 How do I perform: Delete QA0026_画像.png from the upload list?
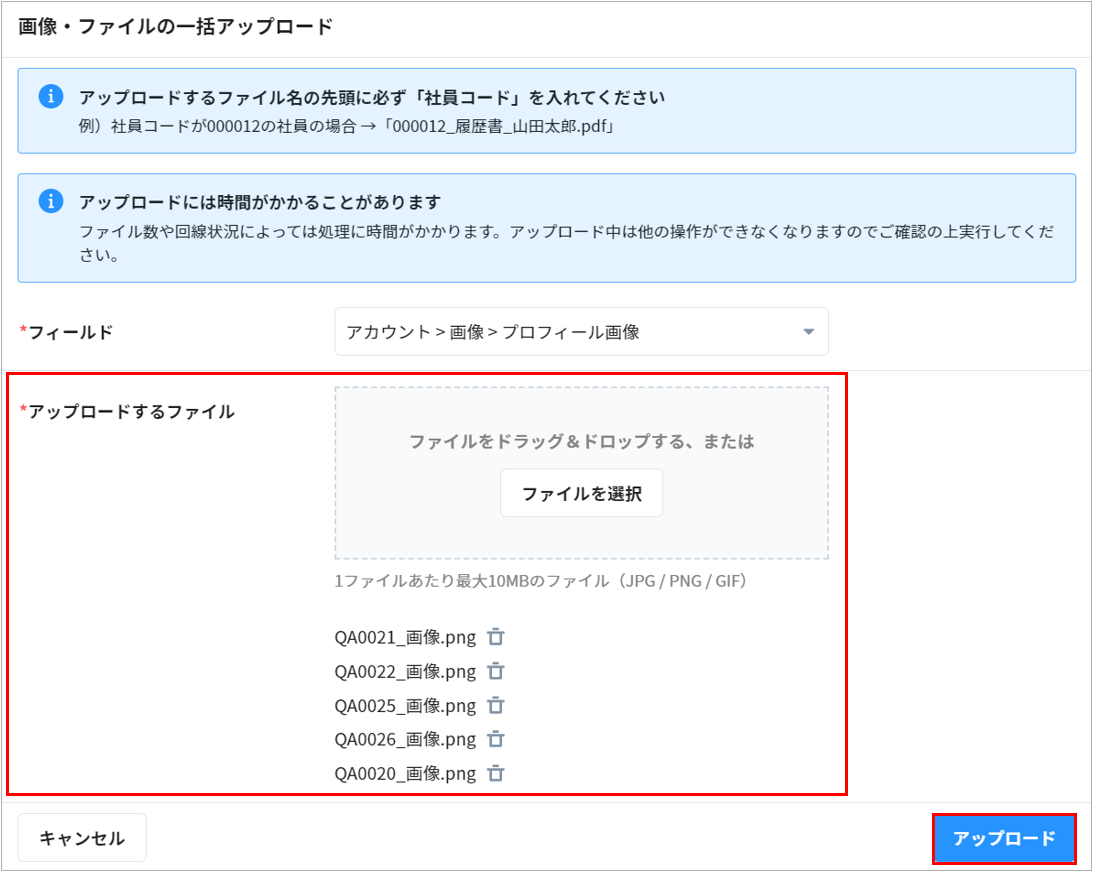495,739
